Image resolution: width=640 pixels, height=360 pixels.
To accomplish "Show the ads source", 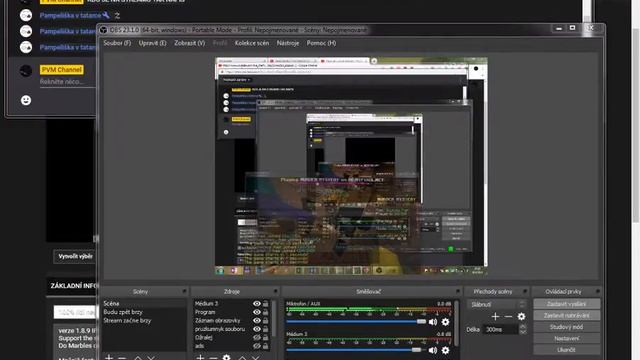I will click(x=257, y=346).
